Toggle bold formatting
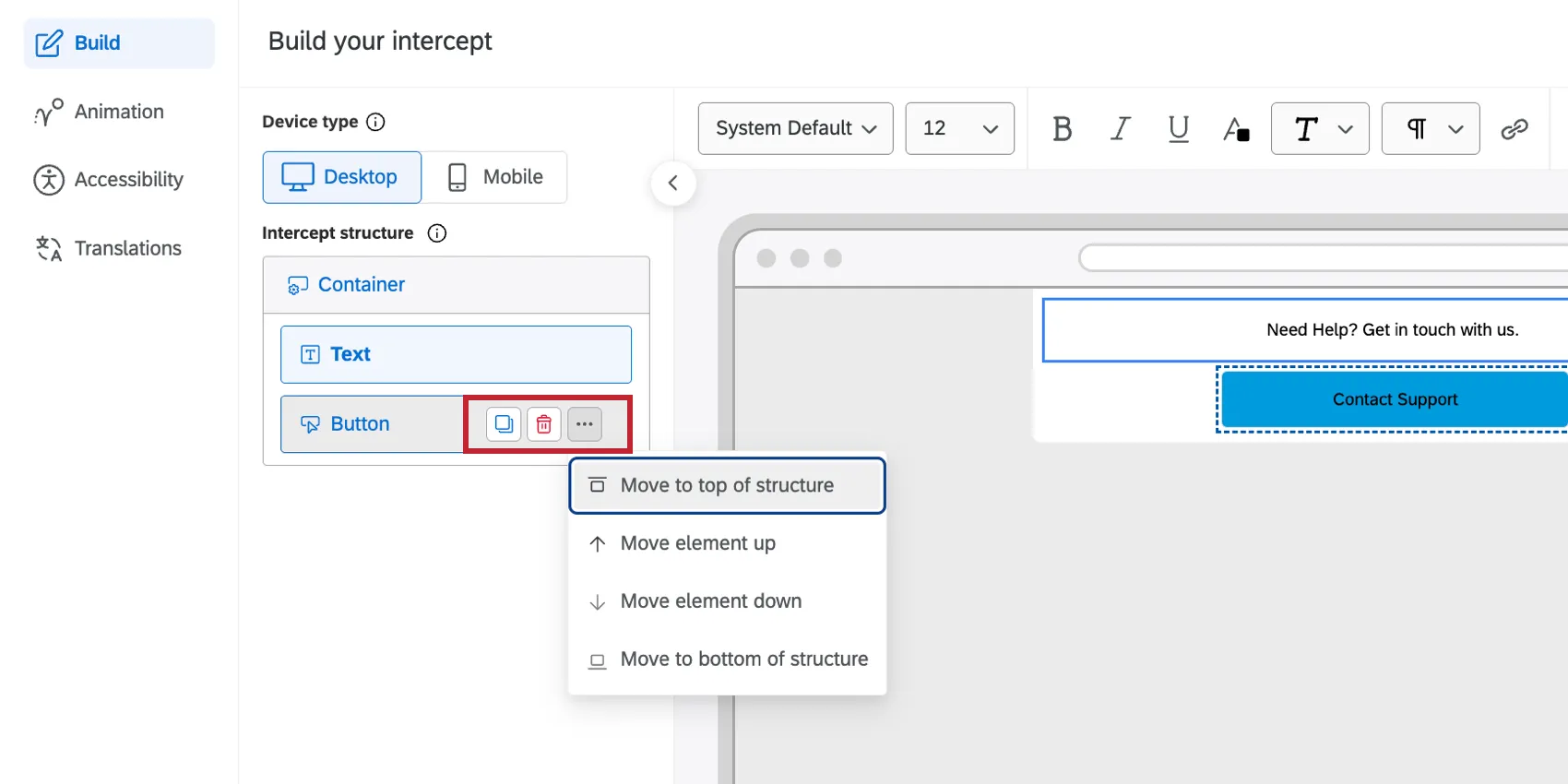Viewport: 1568px width, 784px height. click(x=1063, y=128)
